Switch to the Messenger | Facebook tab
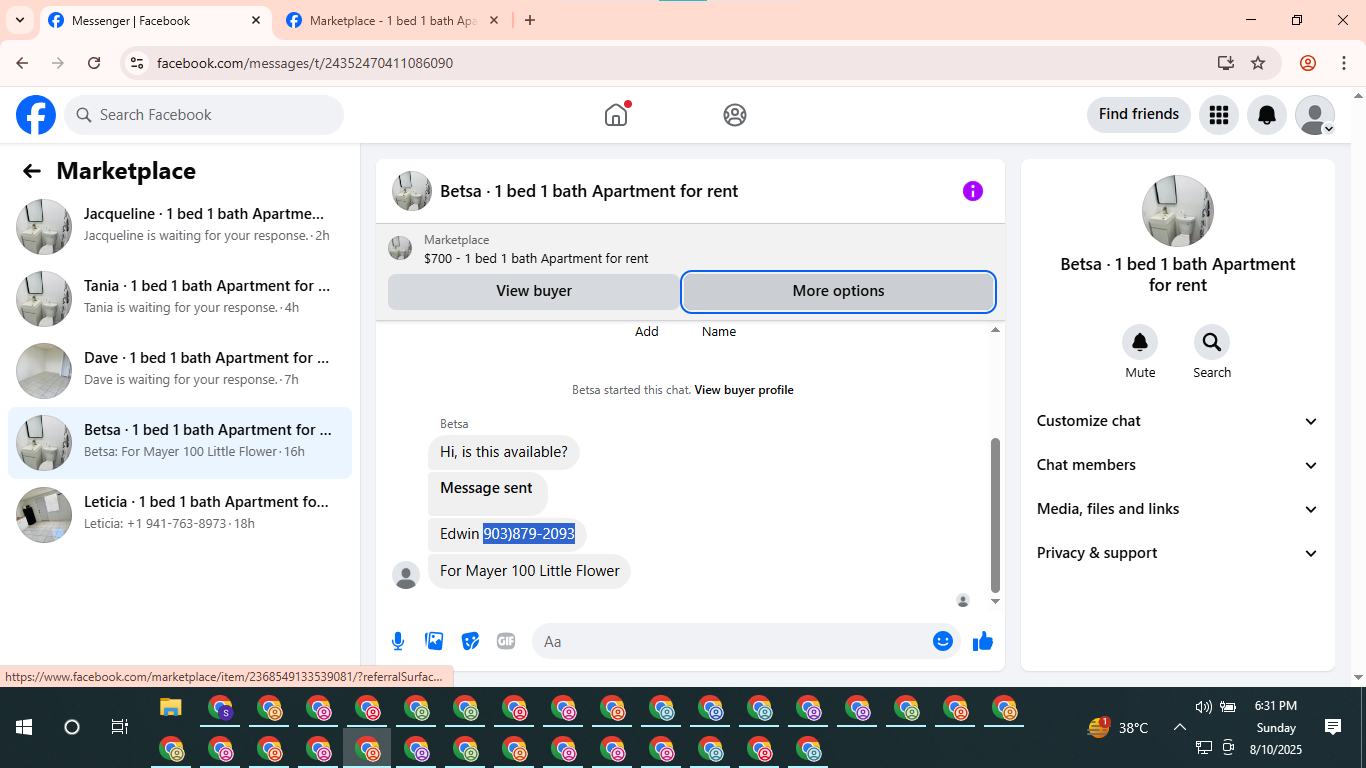The width and height of the screenshot is (1366, 768). [155, 20]
